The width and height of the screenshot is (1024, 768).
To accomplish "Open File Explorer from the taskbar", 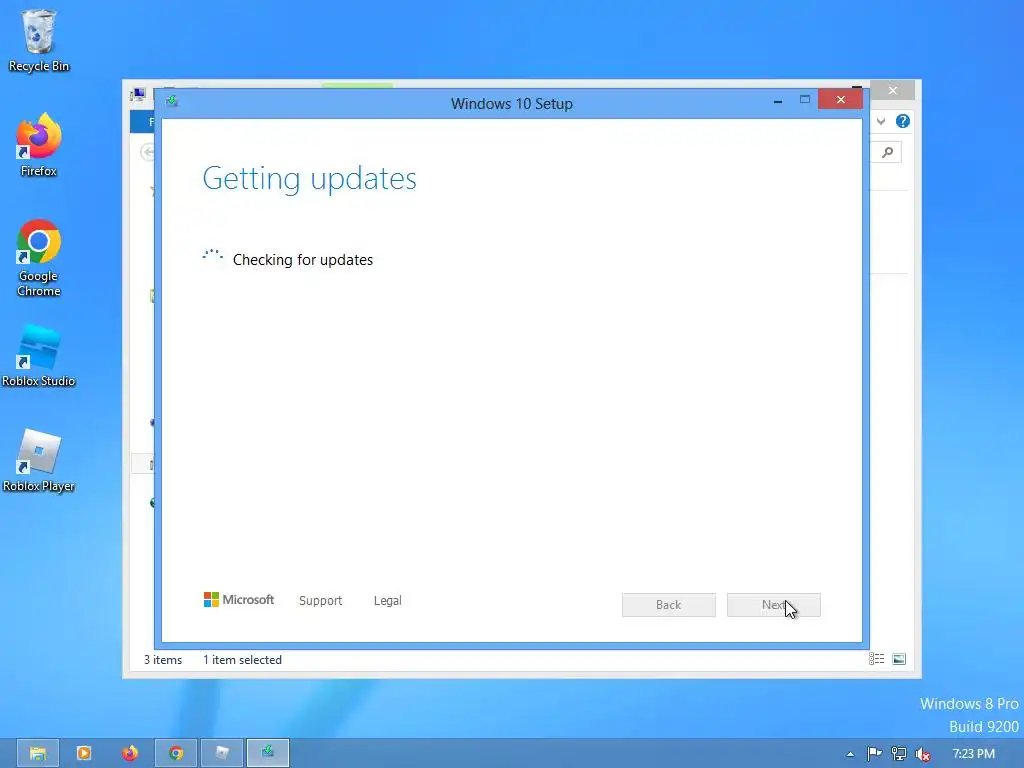I will coord(38,753).
